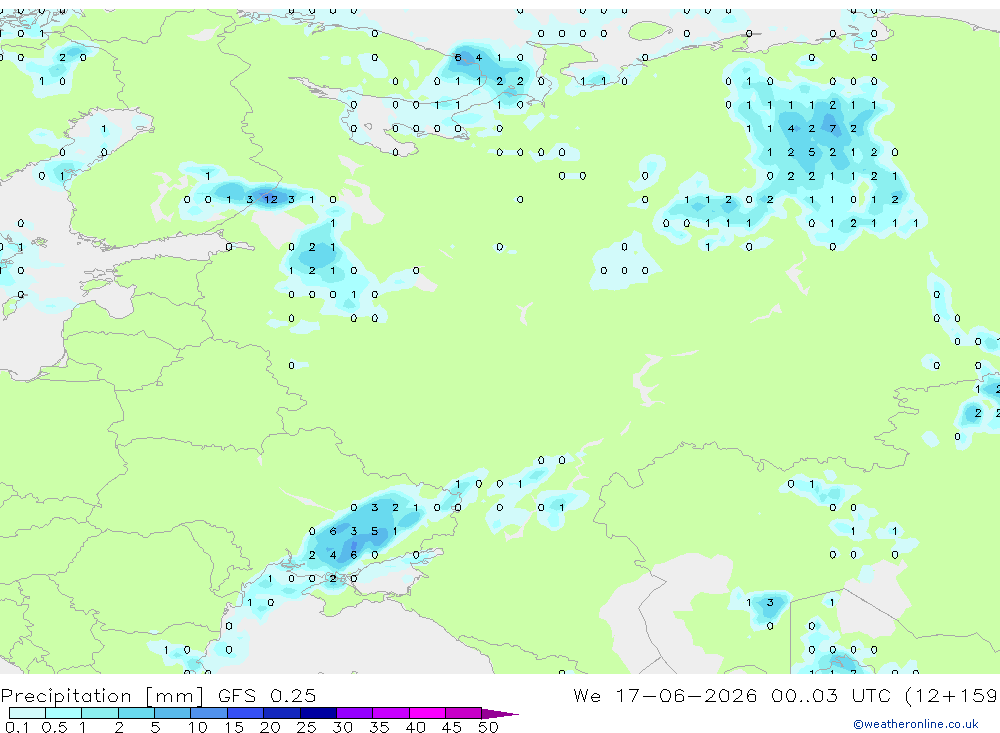Click the legend scale label '40'

pos(415,727)
